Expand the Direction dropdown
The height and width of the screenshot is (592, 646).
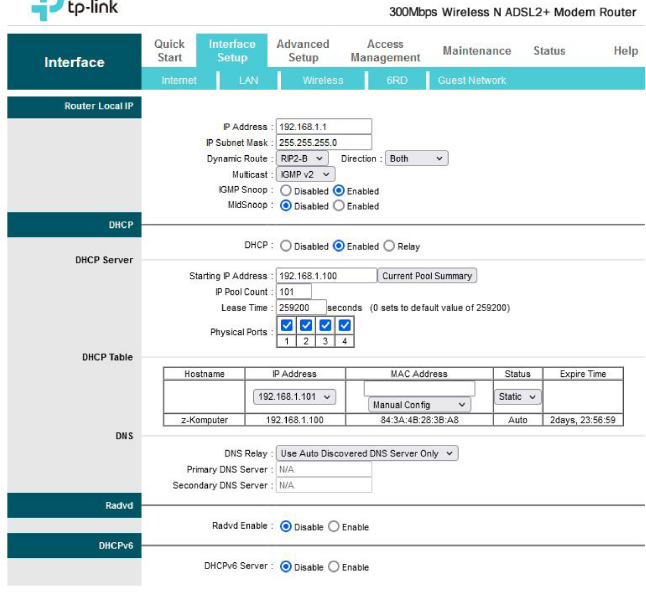click(416, 158)
